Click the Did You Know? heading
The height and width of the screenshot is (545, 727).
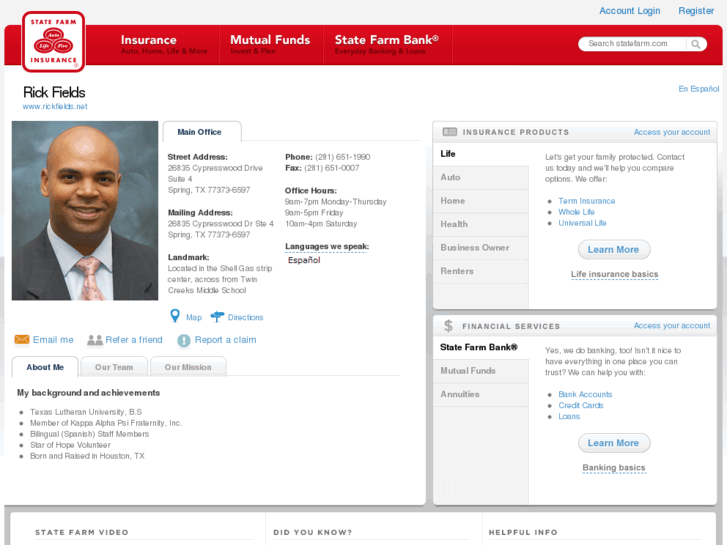click(312, 532)
